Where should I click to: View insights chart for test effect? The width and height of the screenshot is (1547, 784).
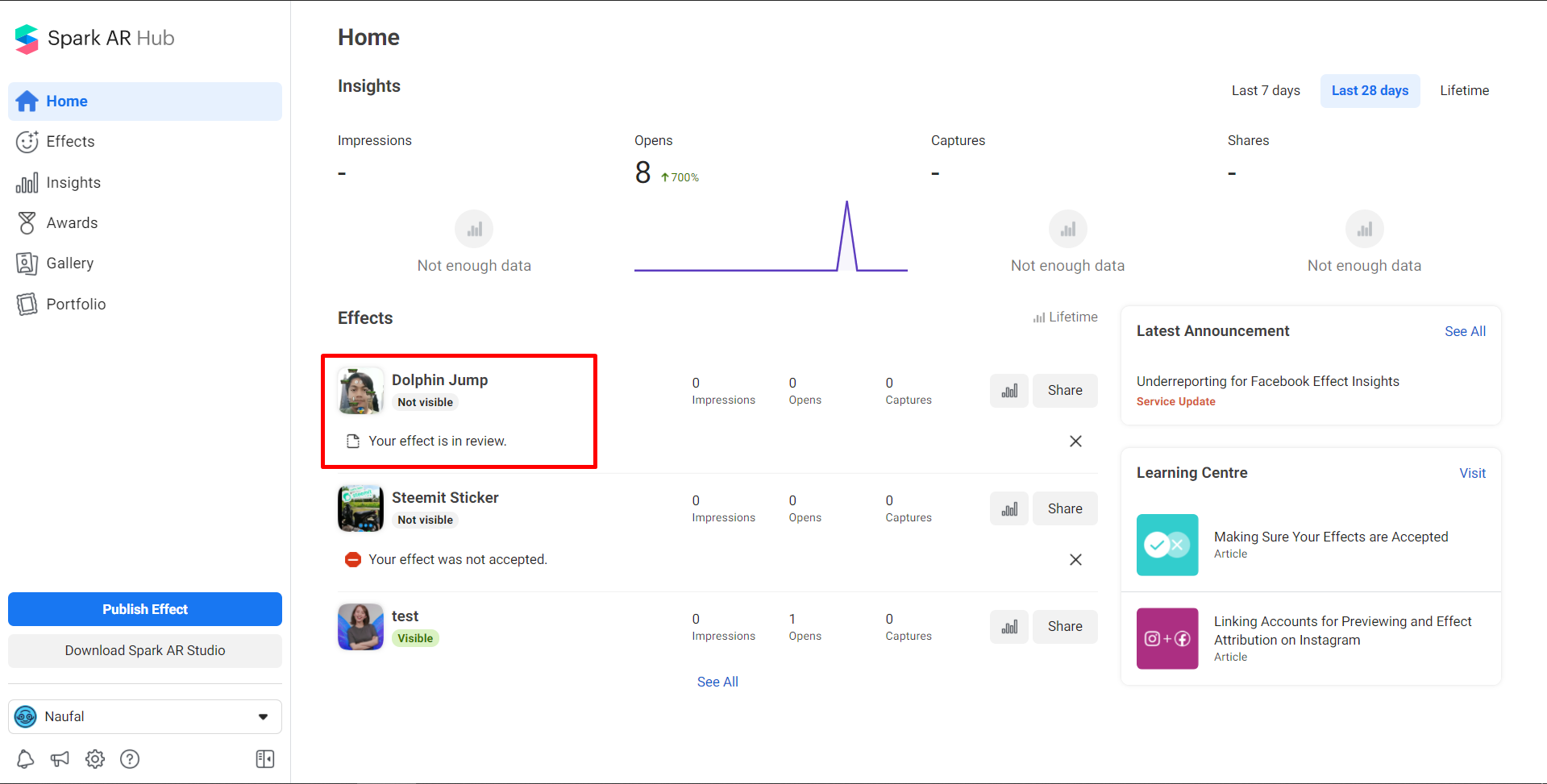[1009, 627]
